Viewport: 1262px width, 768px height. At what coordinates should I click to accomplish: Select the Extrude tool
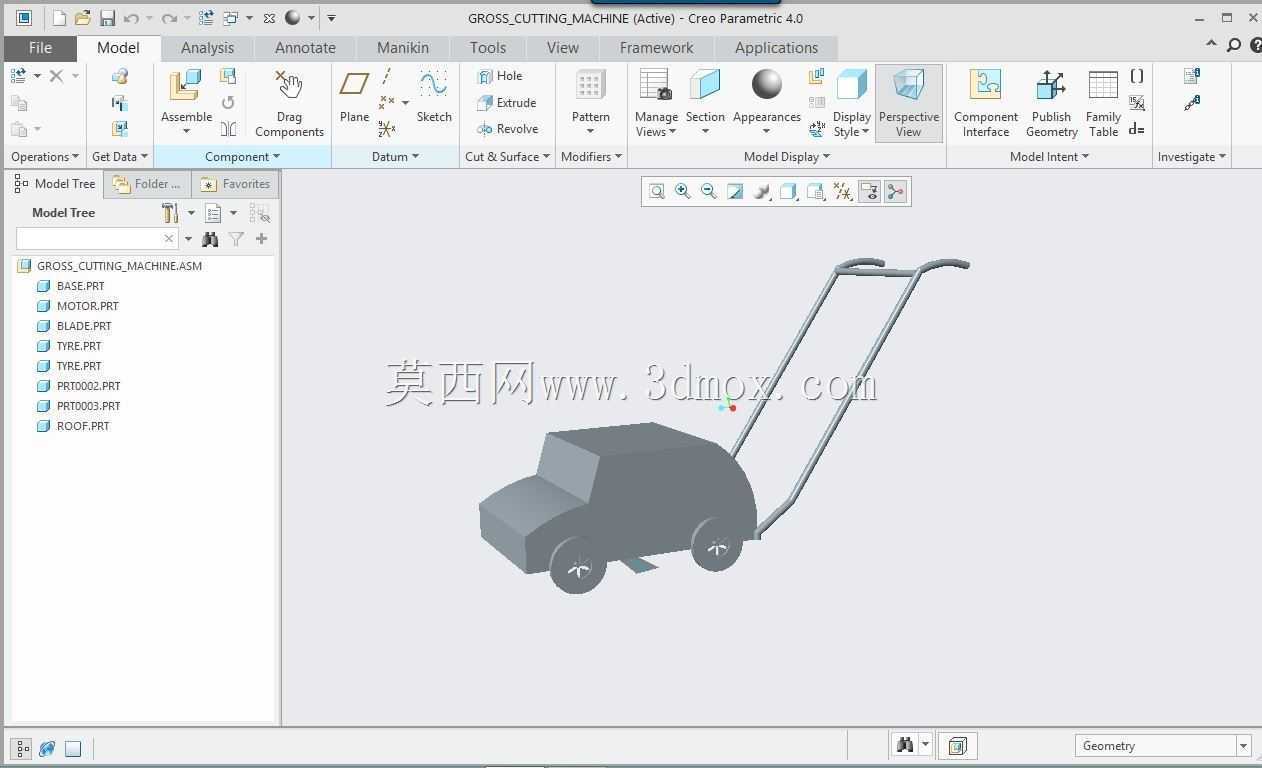pos(507,102)
